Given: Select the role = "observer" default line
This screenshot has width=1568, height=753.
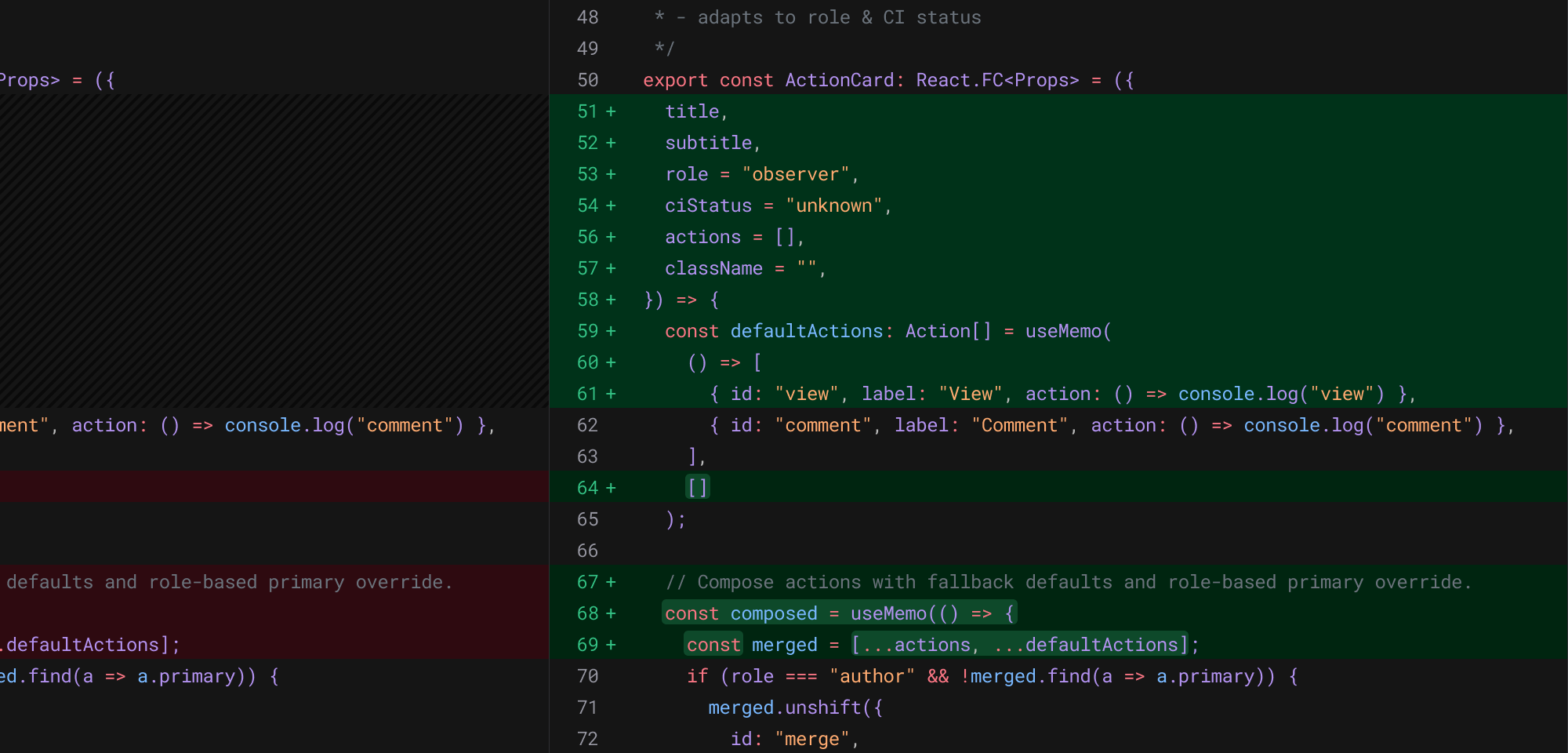Looking at the screenshot, I should point(762,174).
